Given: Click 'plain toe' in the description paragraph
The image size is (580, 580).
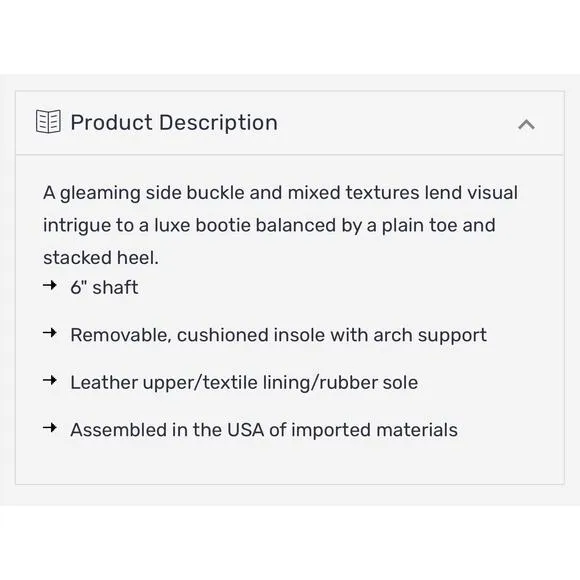Looking at the screenshot, I should [419, 226].
